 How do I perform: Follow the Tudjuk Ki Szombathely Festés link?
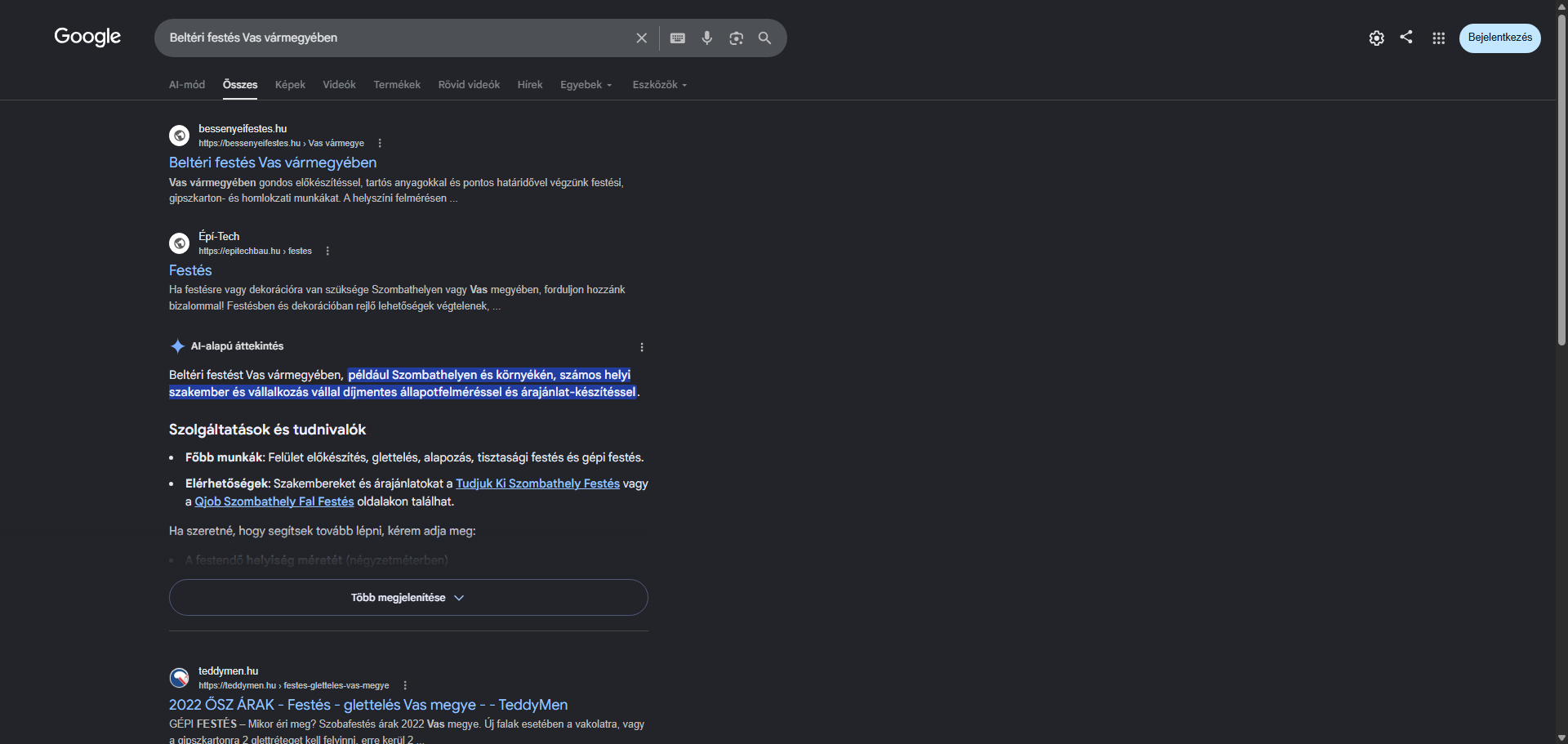[x=537, y=483]
